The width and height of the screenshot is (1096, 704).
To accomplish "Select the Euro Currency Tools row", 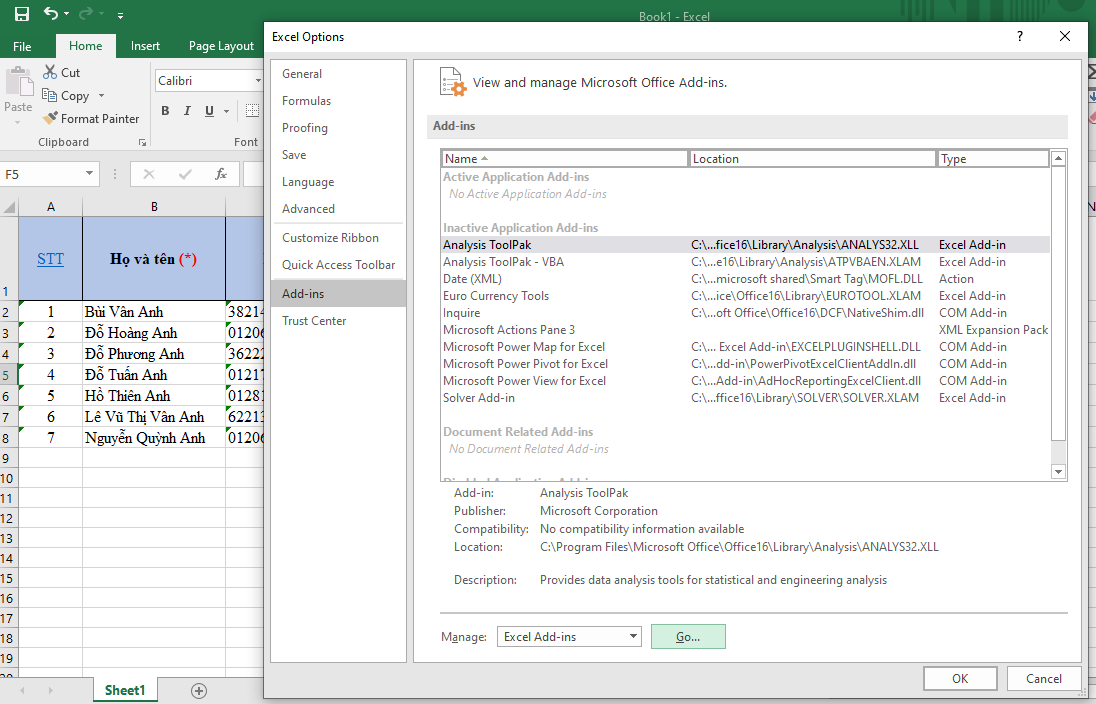I will (746, 296).
